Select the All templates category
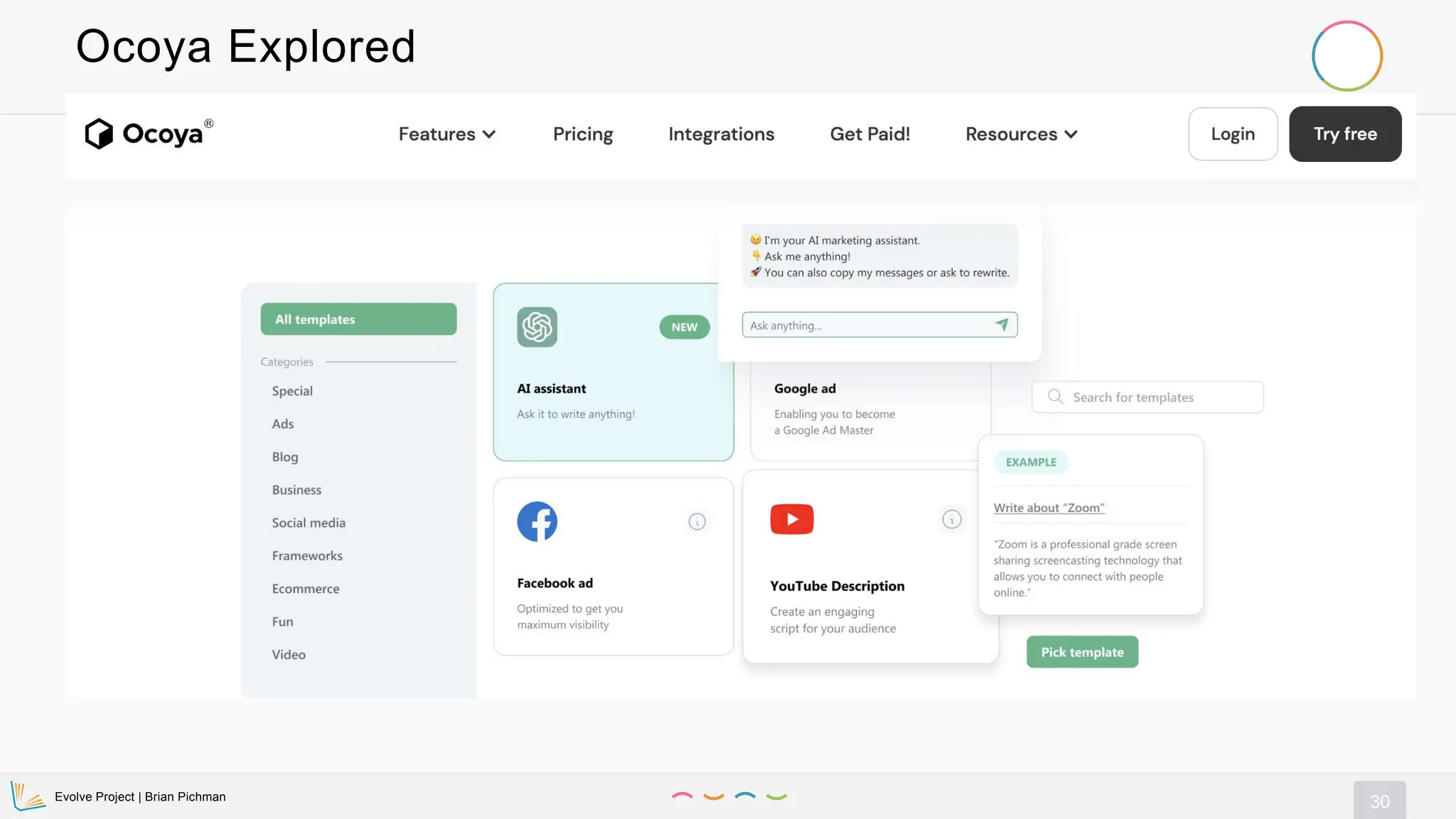Viewport: 1456px width, 819px height. (358, 319)
